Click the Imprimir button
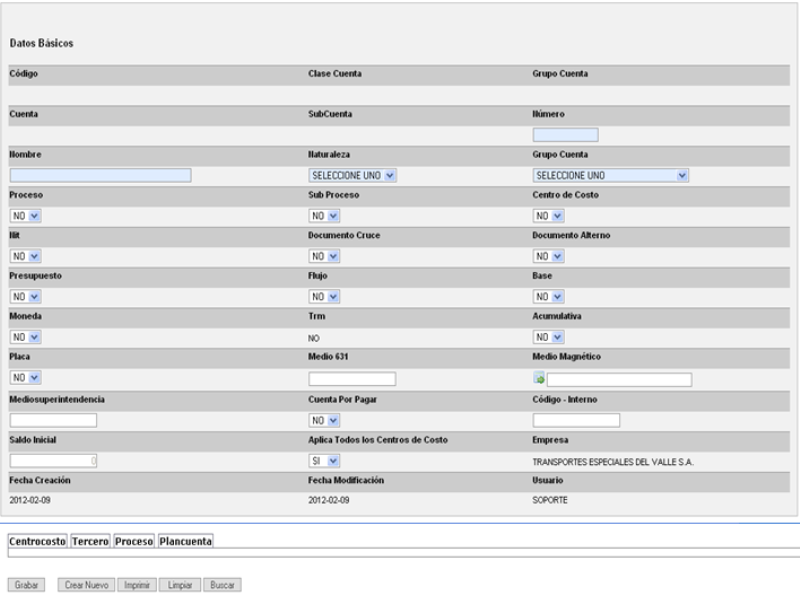This screenshot has width=800, height=595. coord(136,581)
